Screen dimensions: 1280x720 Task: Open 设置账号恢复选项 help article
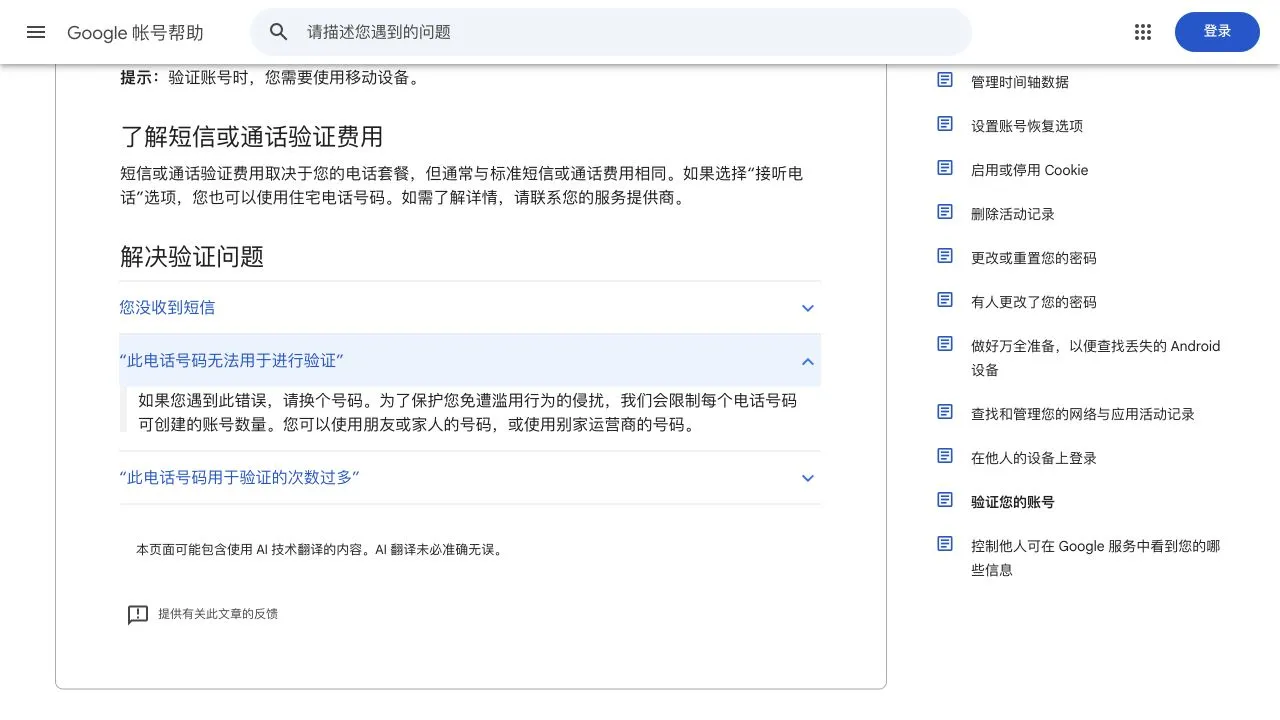(1027, 126)
